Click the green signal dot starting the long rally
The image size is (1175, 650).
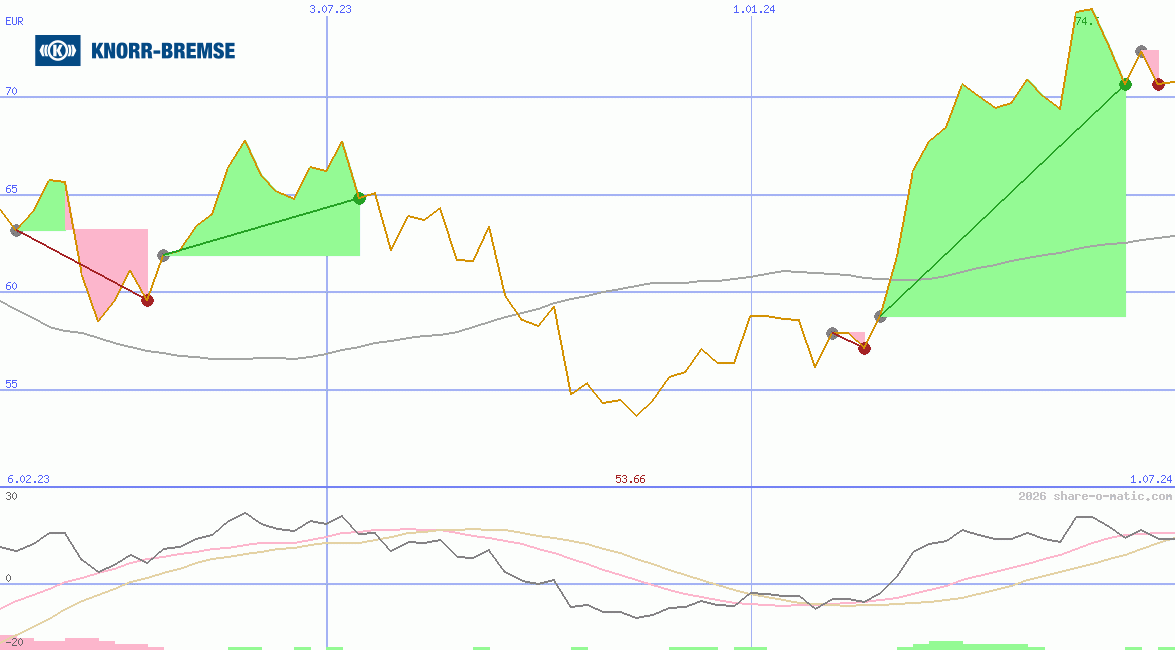tap(880, 317)
